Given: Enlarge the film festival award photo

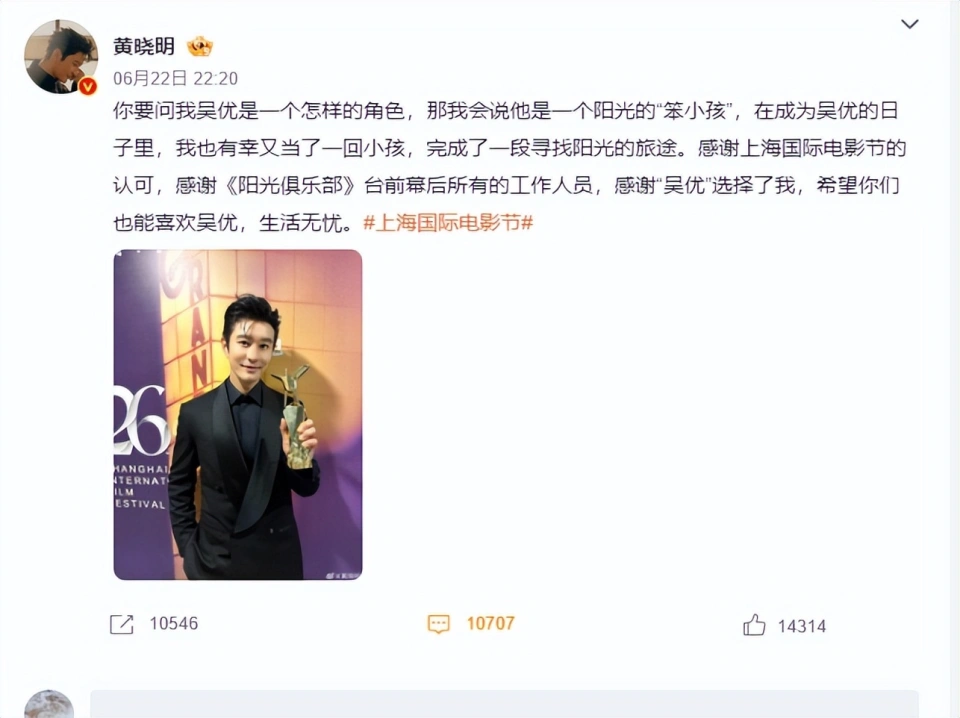Looking at the screenshot, I should pyautogui.click(x=238, y=414).
